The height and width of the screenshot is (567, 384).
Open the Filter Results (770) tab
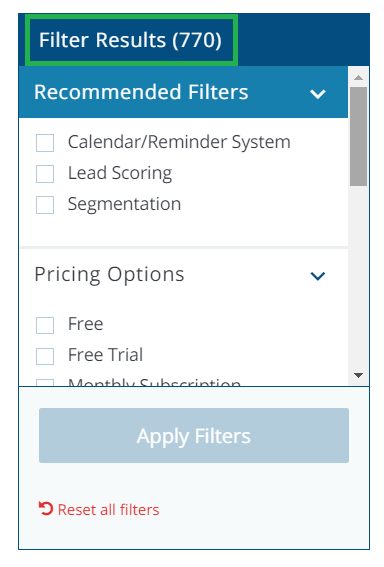click(x=131, y=40)
